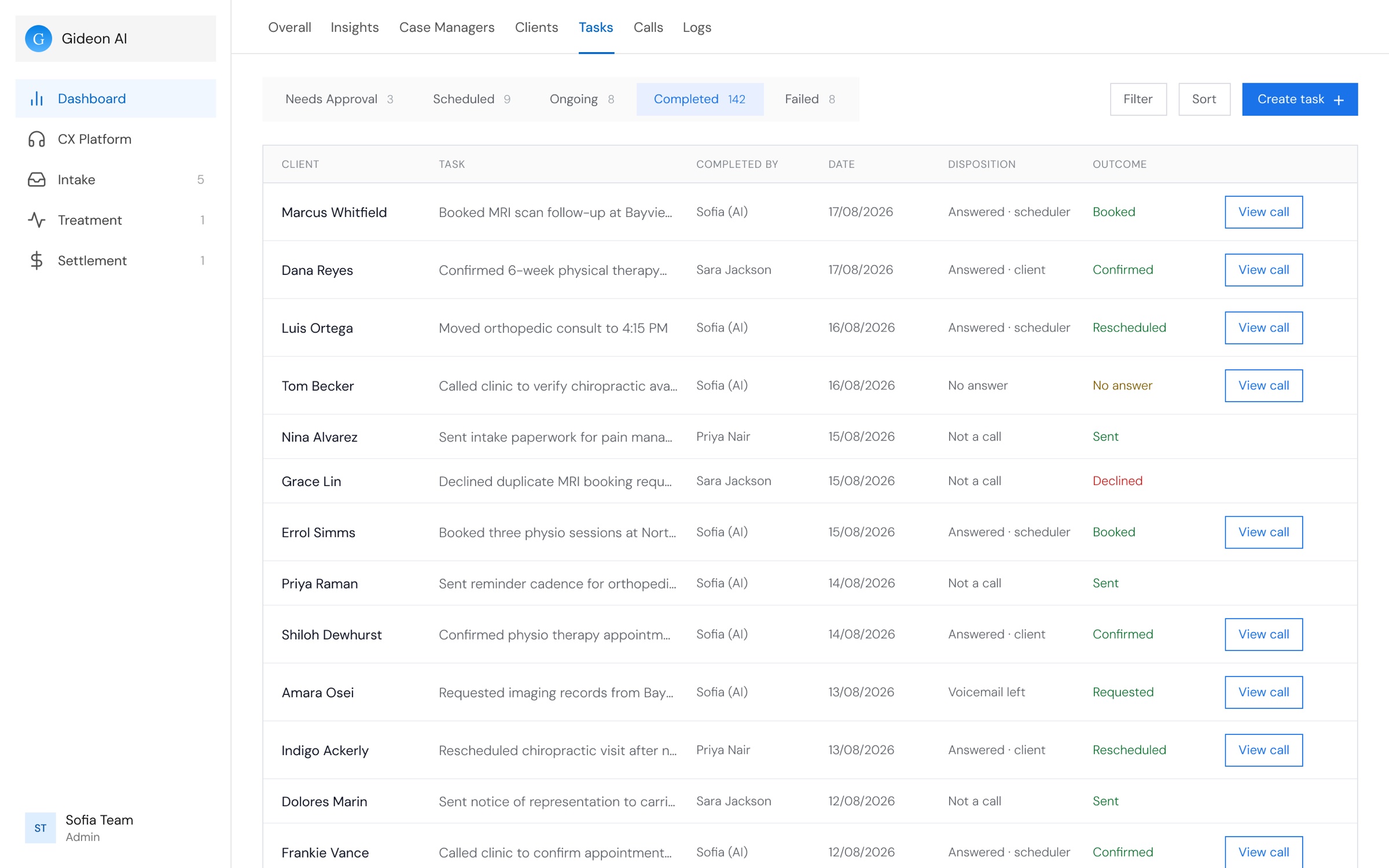This screenshot has width=1389, height=868.
Task: Show Needs Approval tasks
Action: (340, 99)
